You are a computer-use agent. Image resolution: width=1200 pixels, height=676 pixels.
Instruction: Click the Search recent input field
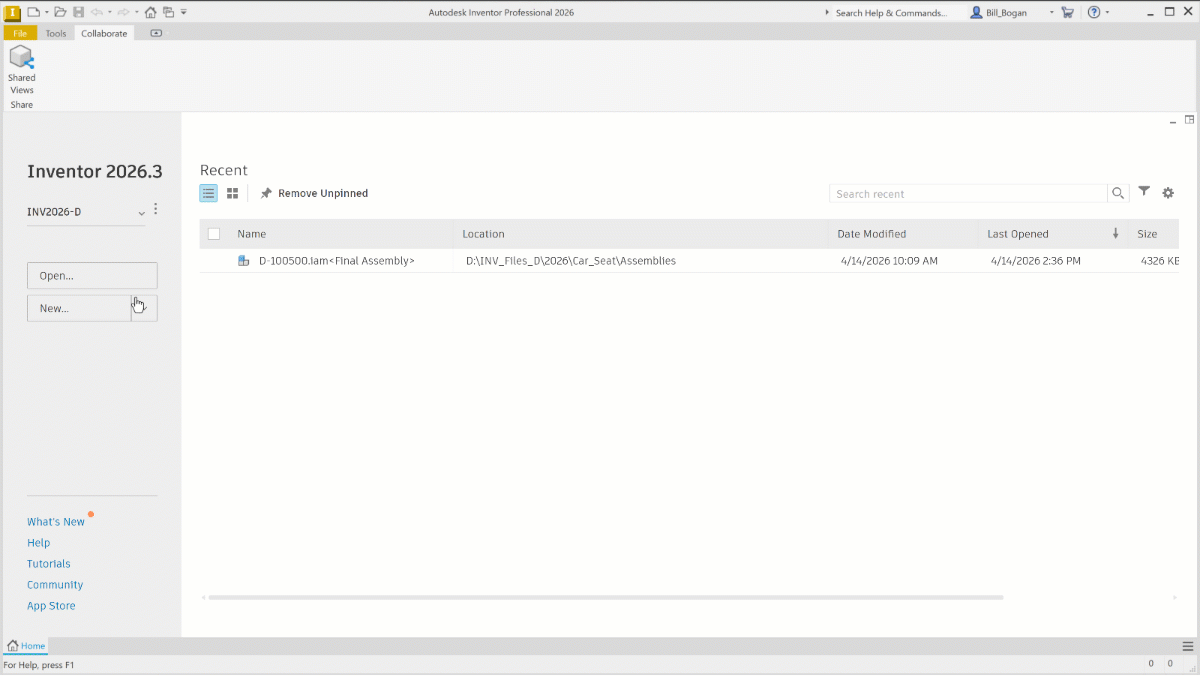coord(968,194)
